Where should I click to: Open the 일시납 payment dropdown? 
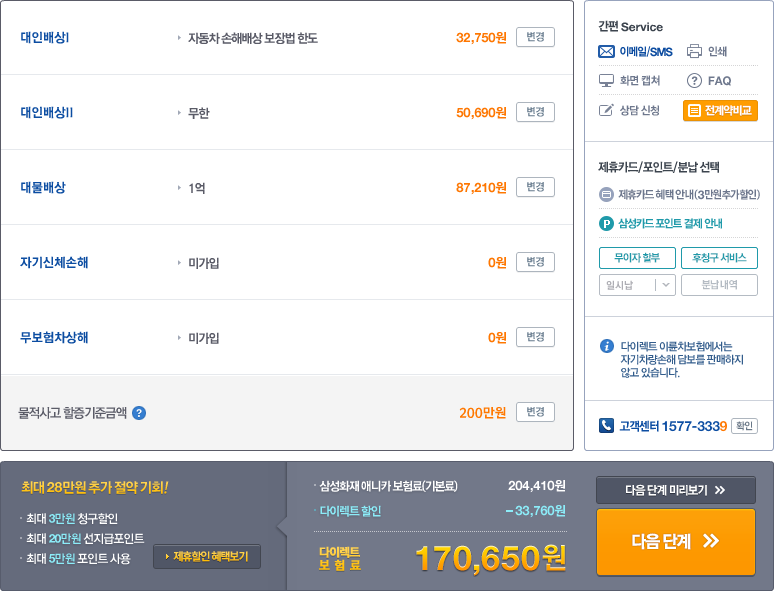click(637, 285)
